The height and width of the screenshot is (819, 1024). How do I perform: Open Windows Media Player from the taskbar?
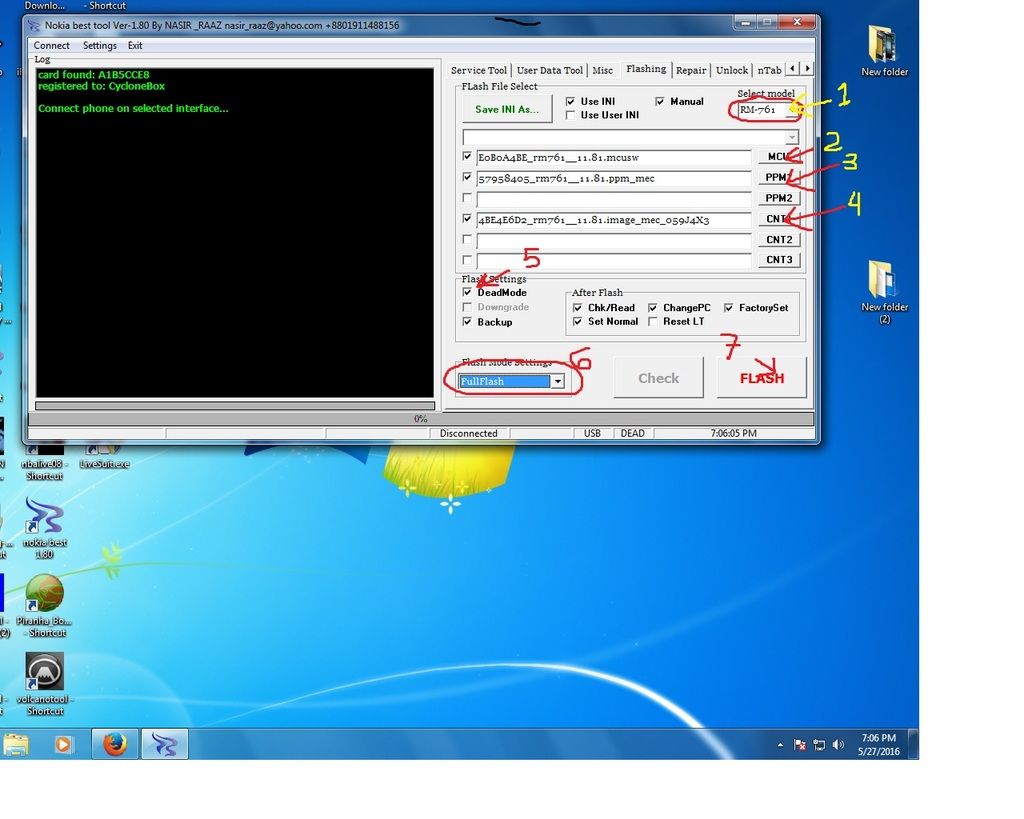tap(63, 744)
